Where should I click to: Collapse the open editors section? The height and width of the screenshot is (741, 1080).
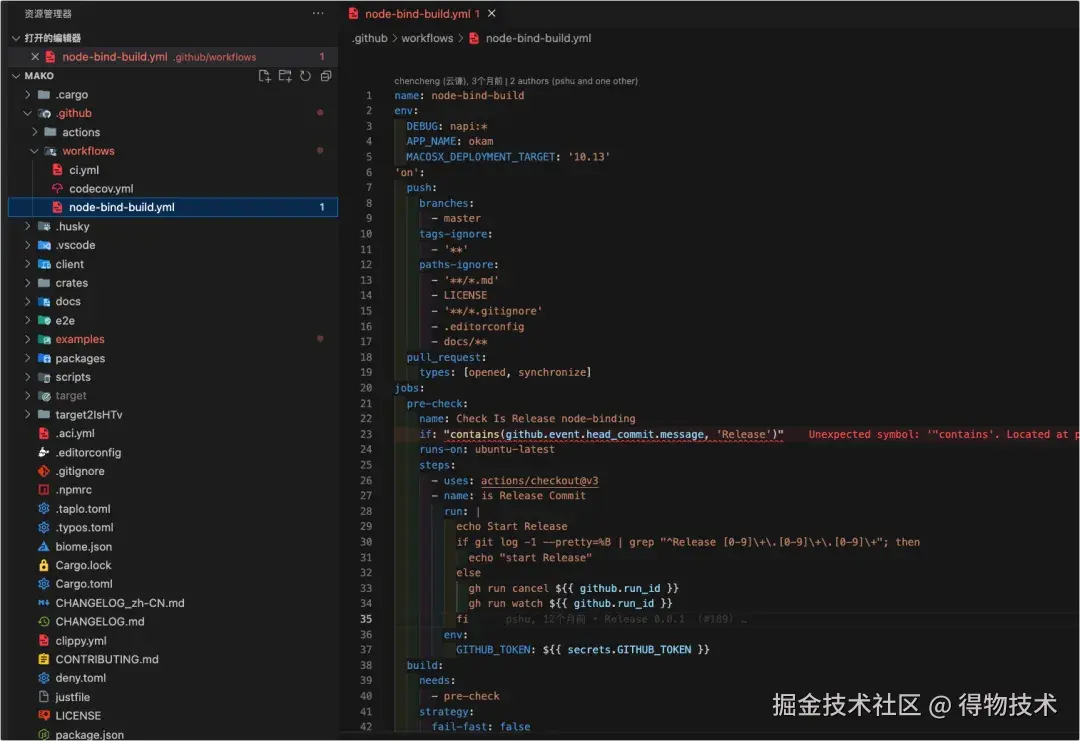point(16,38)
